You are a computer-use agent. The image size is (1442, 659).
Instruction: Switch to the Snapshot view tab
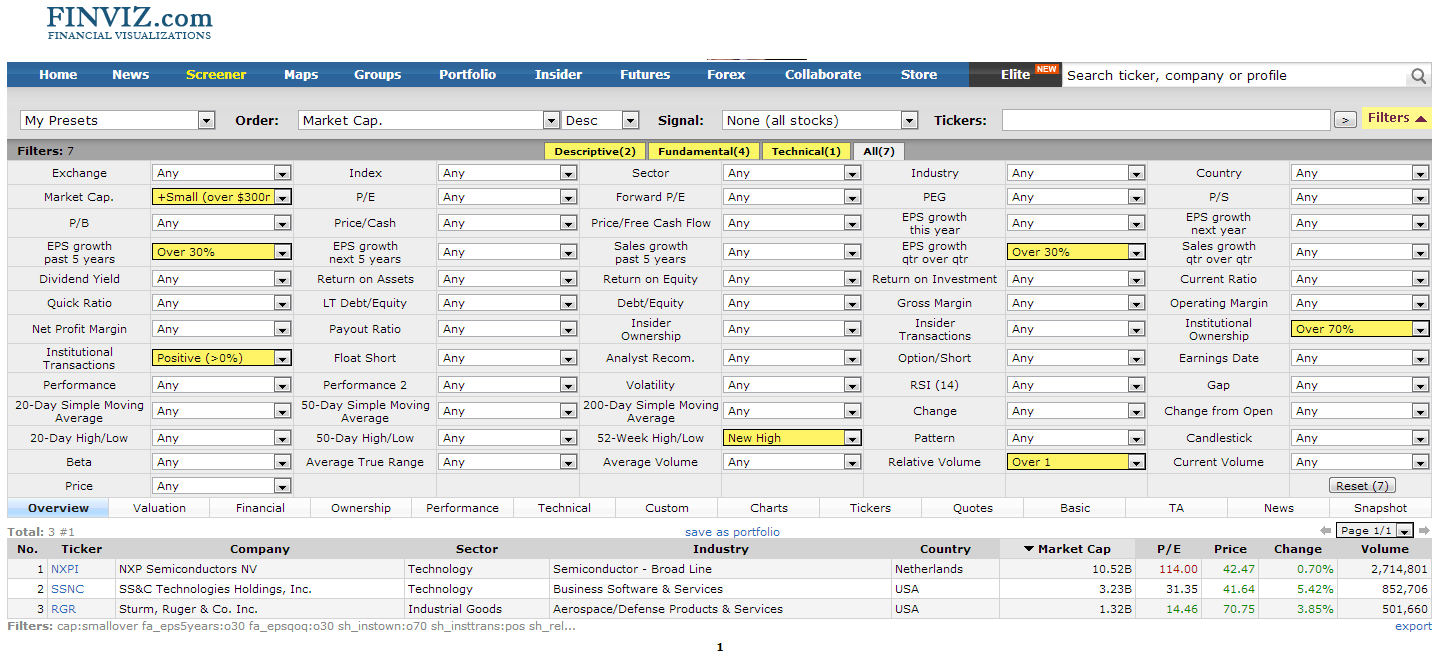(1381, 508)
